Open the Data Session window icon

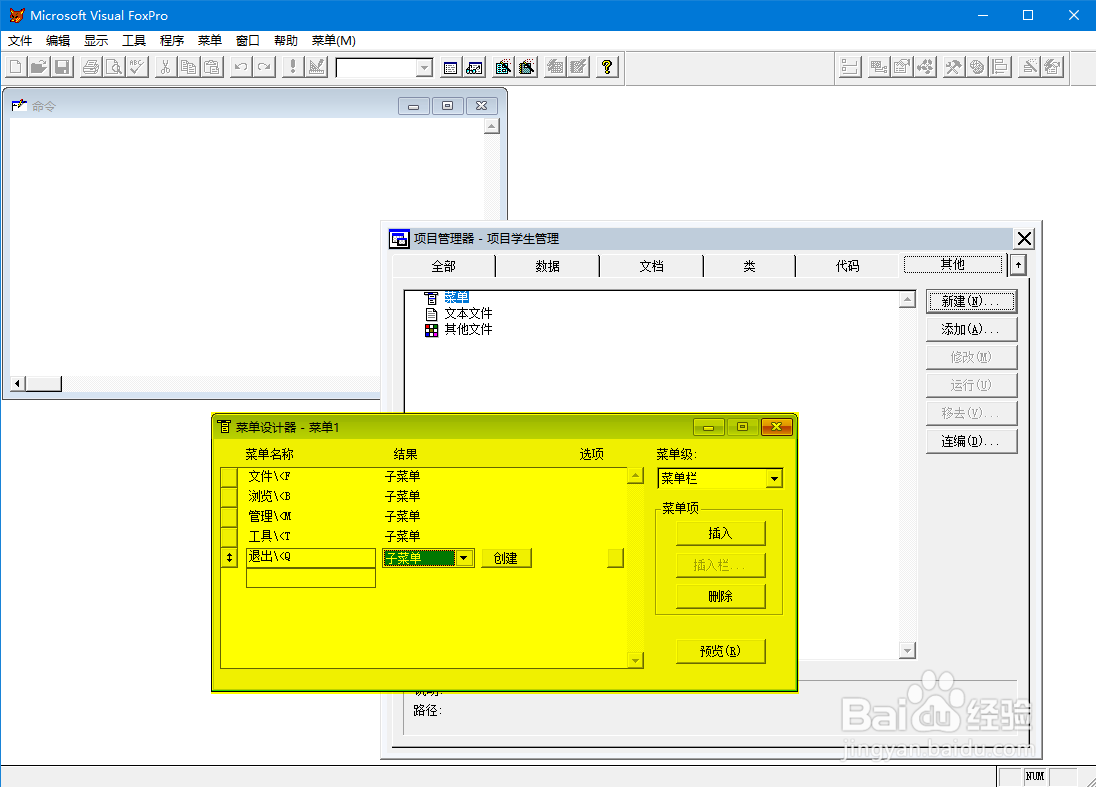click(474, 67)
